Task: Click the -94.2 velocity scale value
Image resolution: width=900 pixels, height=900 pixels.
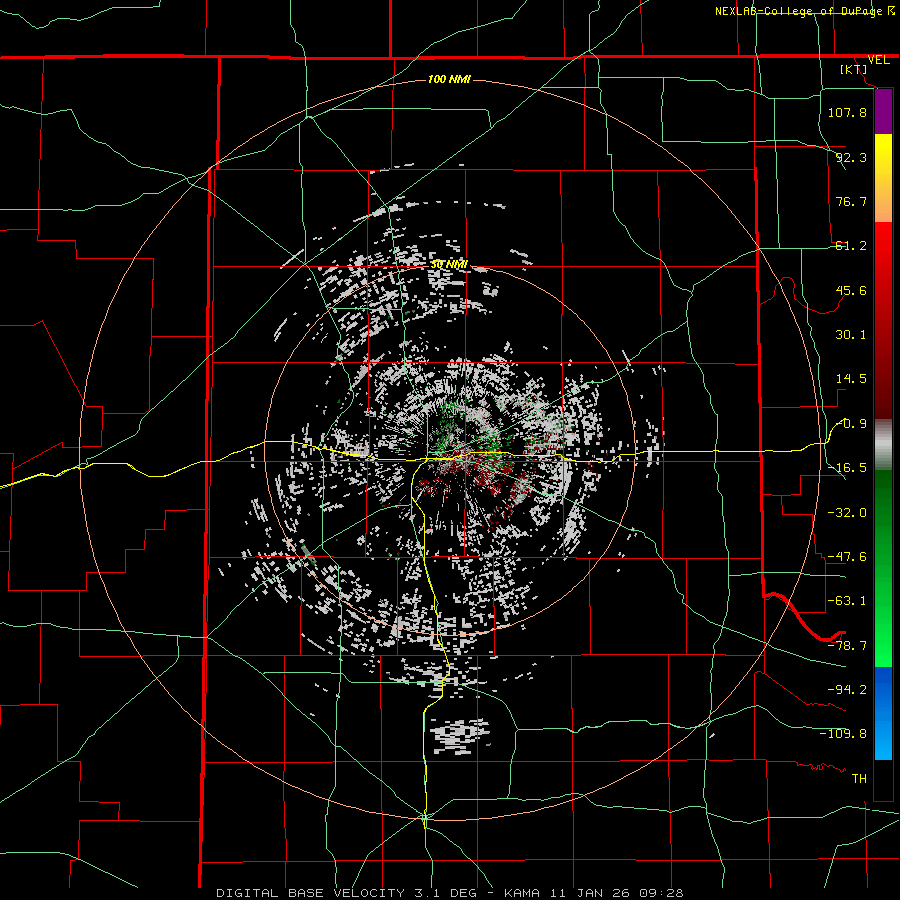Action: coord(847,689)
